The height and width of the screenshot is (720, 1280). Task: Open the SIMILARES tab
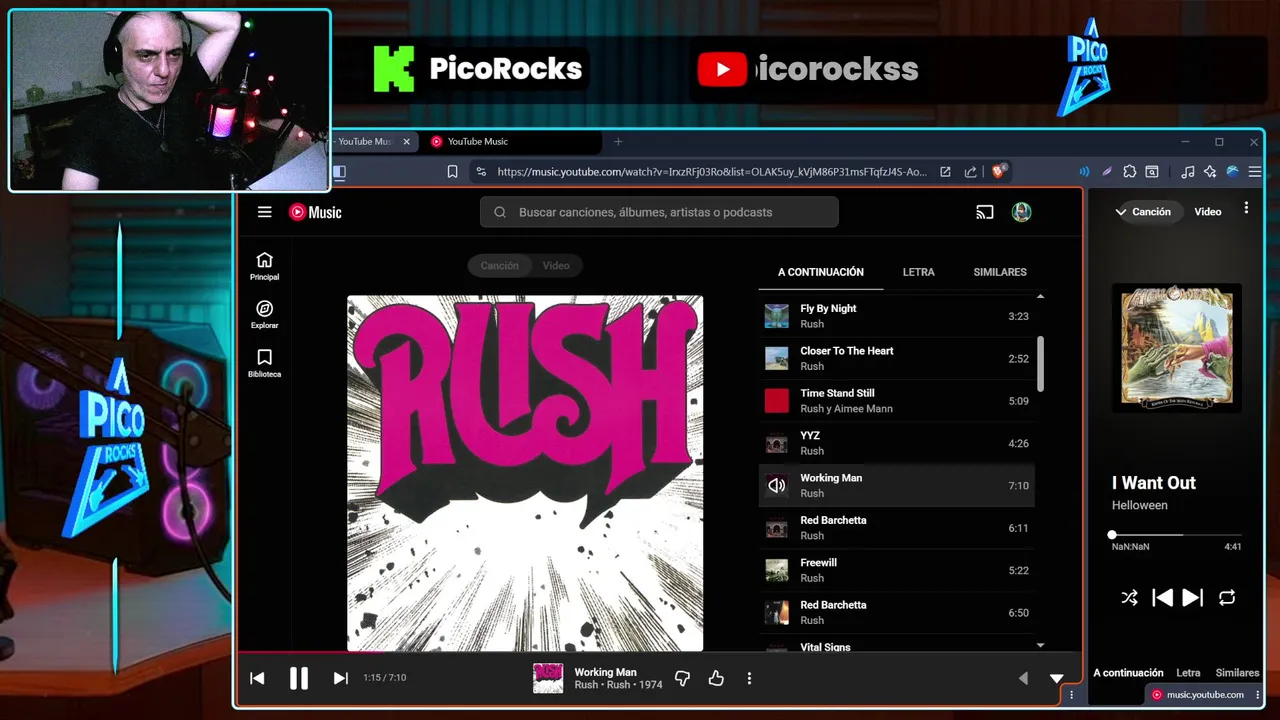point(1000,272)
